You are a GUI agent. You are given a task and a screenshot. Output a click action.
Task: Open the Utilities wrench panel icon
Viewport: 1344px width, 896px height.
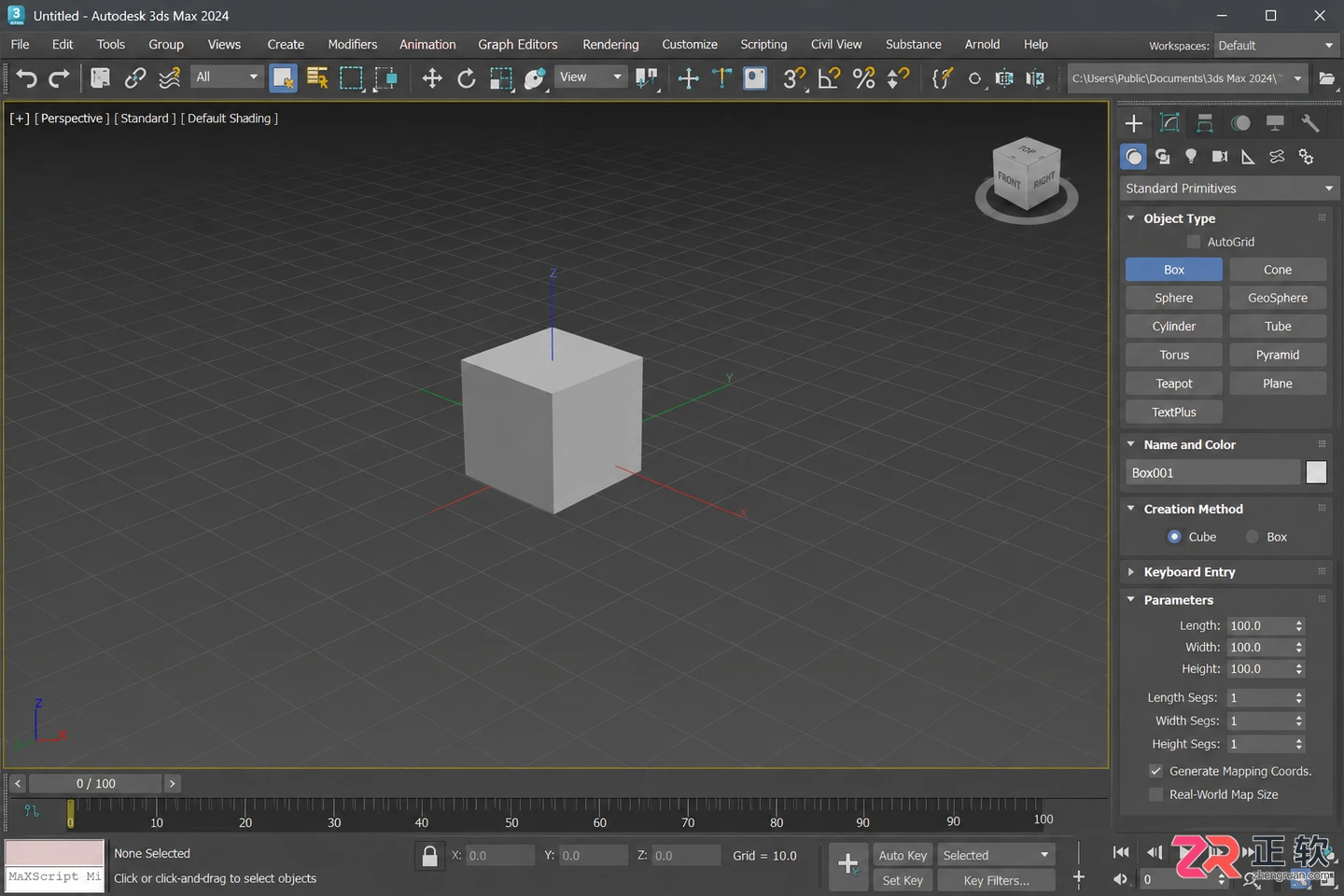click(x=1310, y=123)
